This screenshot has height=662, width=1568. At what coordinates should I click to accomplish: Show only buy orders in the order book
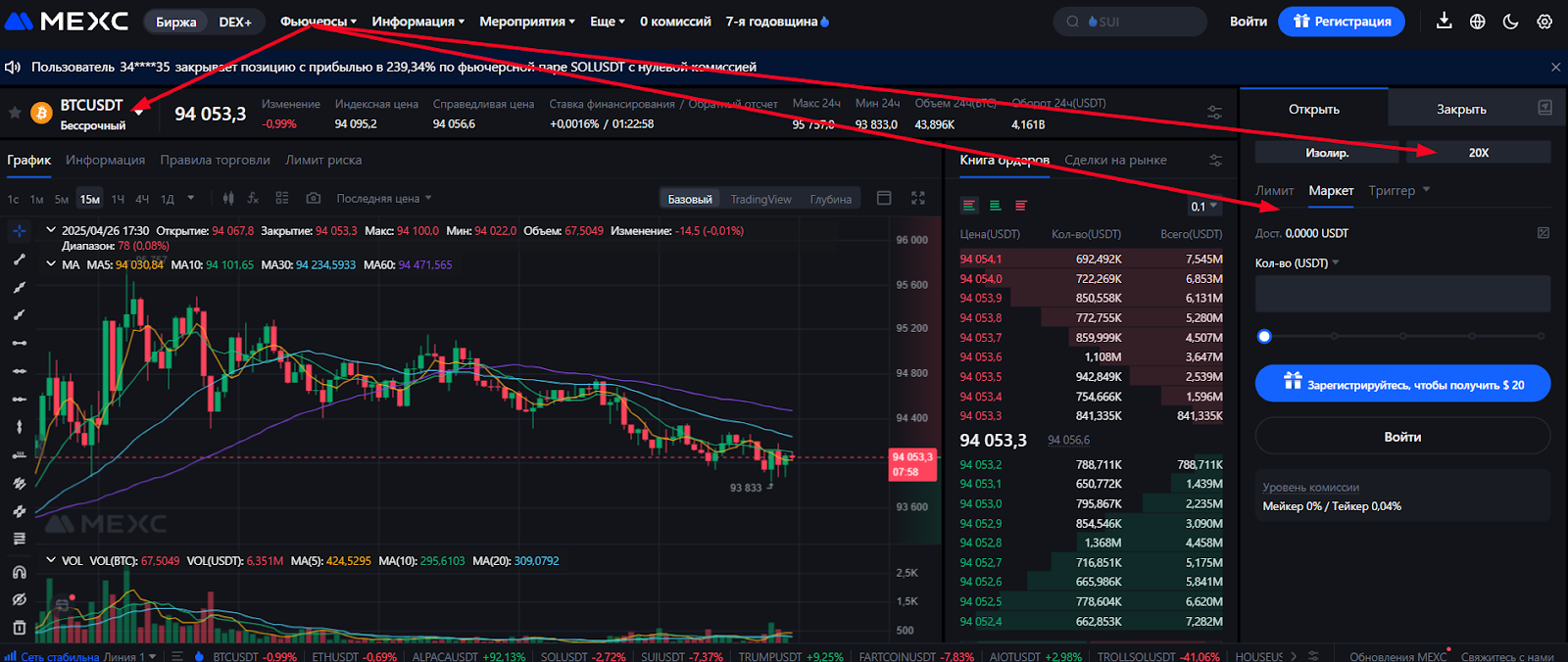[x=995, y=206]
